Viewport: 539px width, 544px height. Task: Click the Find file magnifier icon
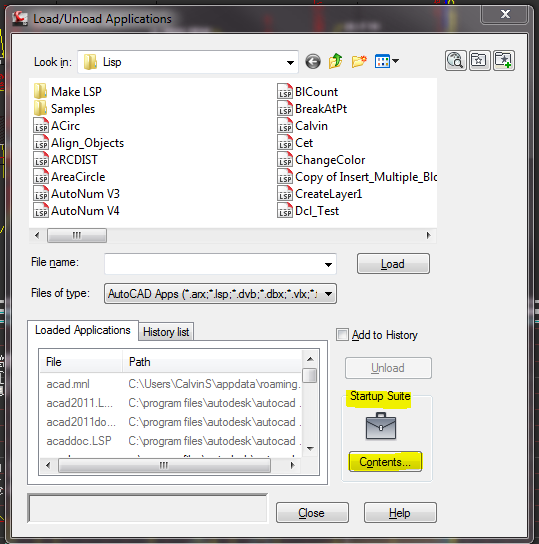click(455, 61)
